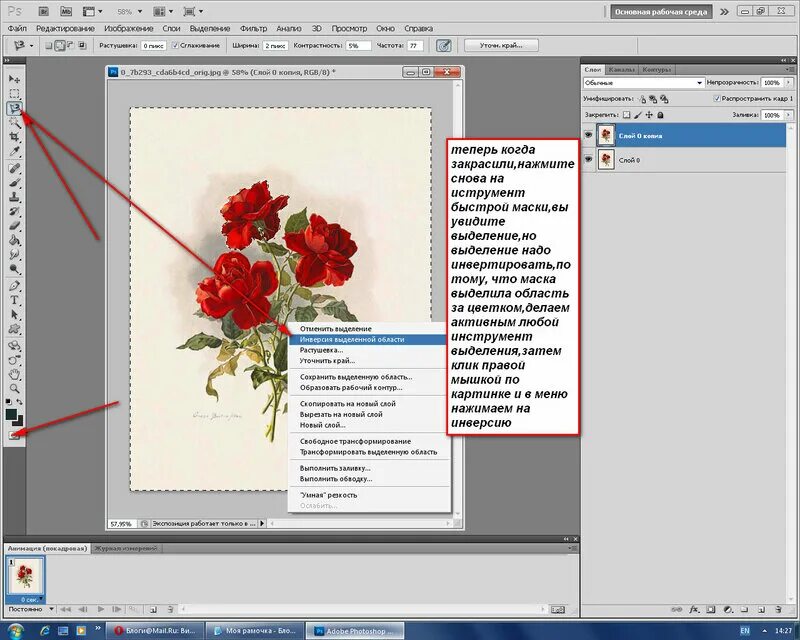Choose Инверсия выделенной области from context menu
This screenshot has width=800, height=640.
(368, 339)
